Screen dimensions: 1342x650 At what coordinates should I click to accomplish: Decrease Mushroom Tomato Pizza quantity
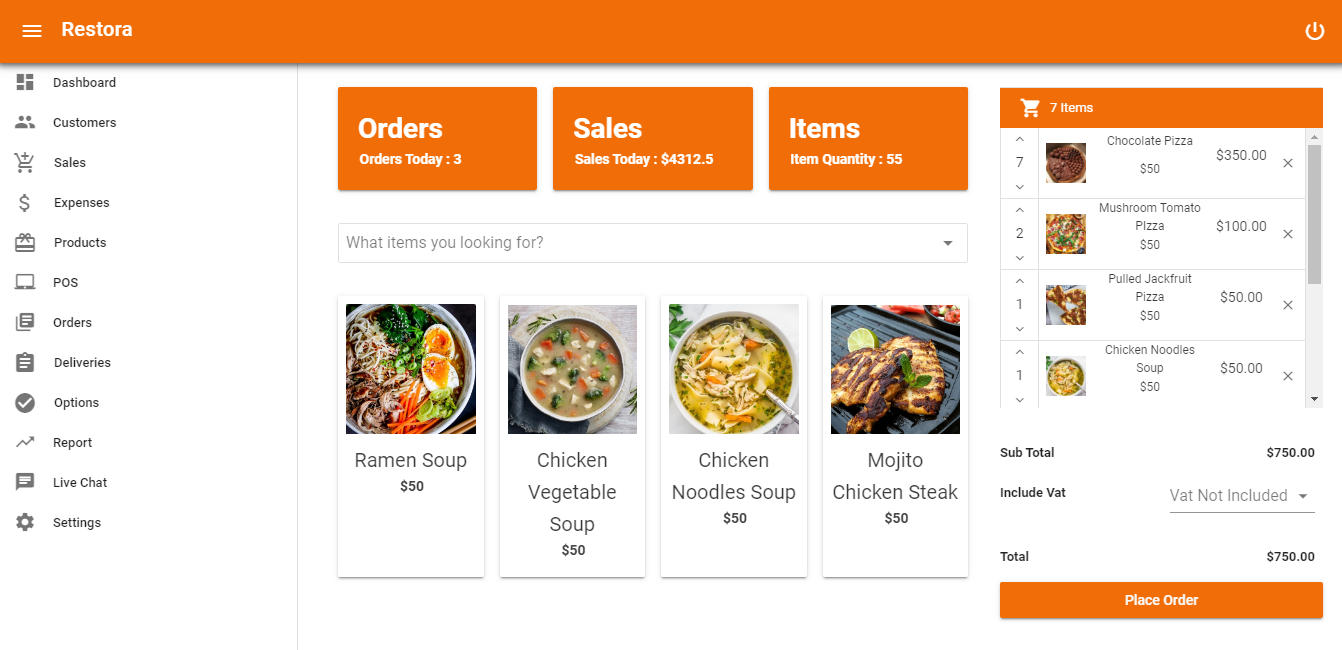(x=1019, y=257)
